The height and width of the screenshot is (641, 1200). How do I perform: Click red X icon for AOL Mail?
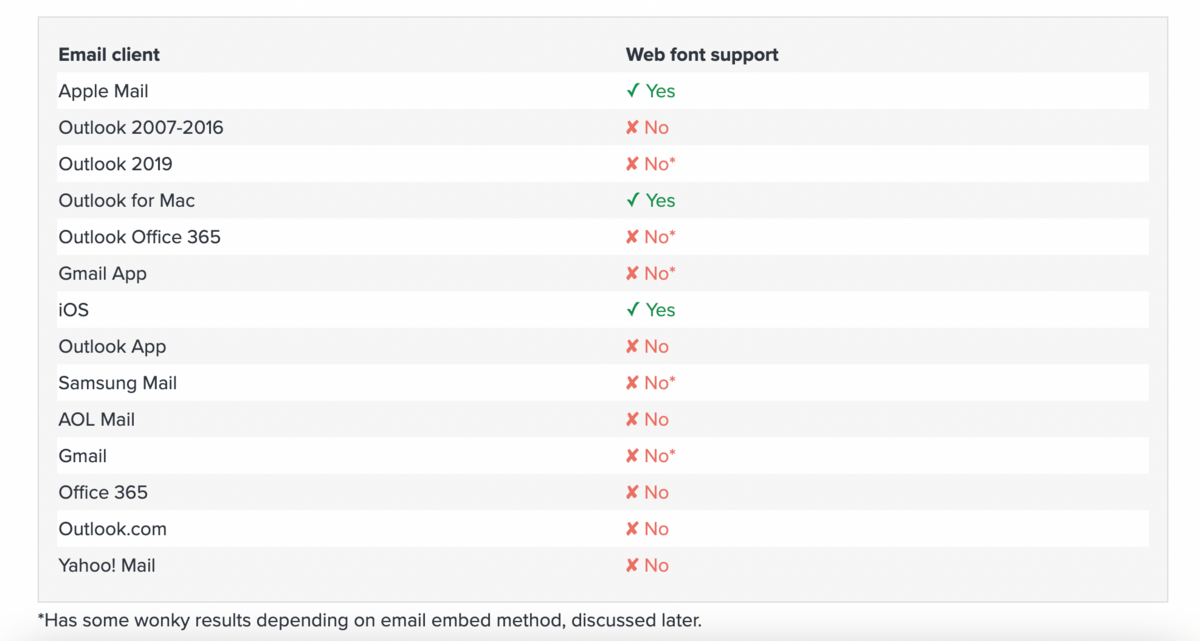632,420
